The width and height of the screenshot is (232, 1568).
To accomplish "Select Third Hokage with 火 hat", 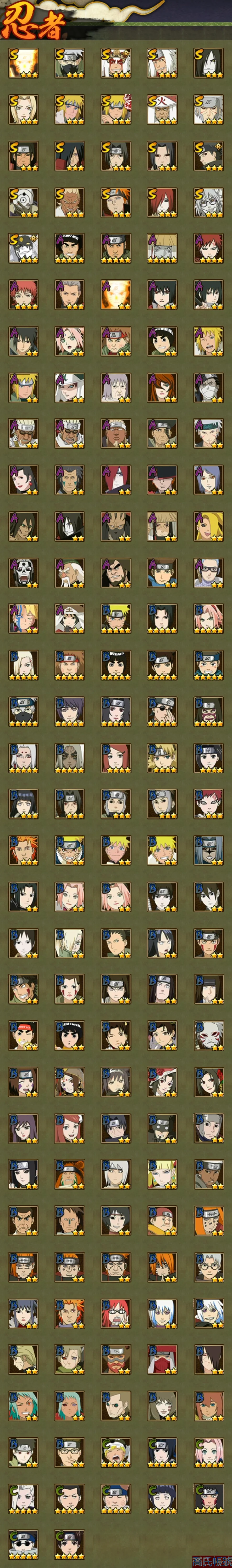I will [x=162, y=110].
